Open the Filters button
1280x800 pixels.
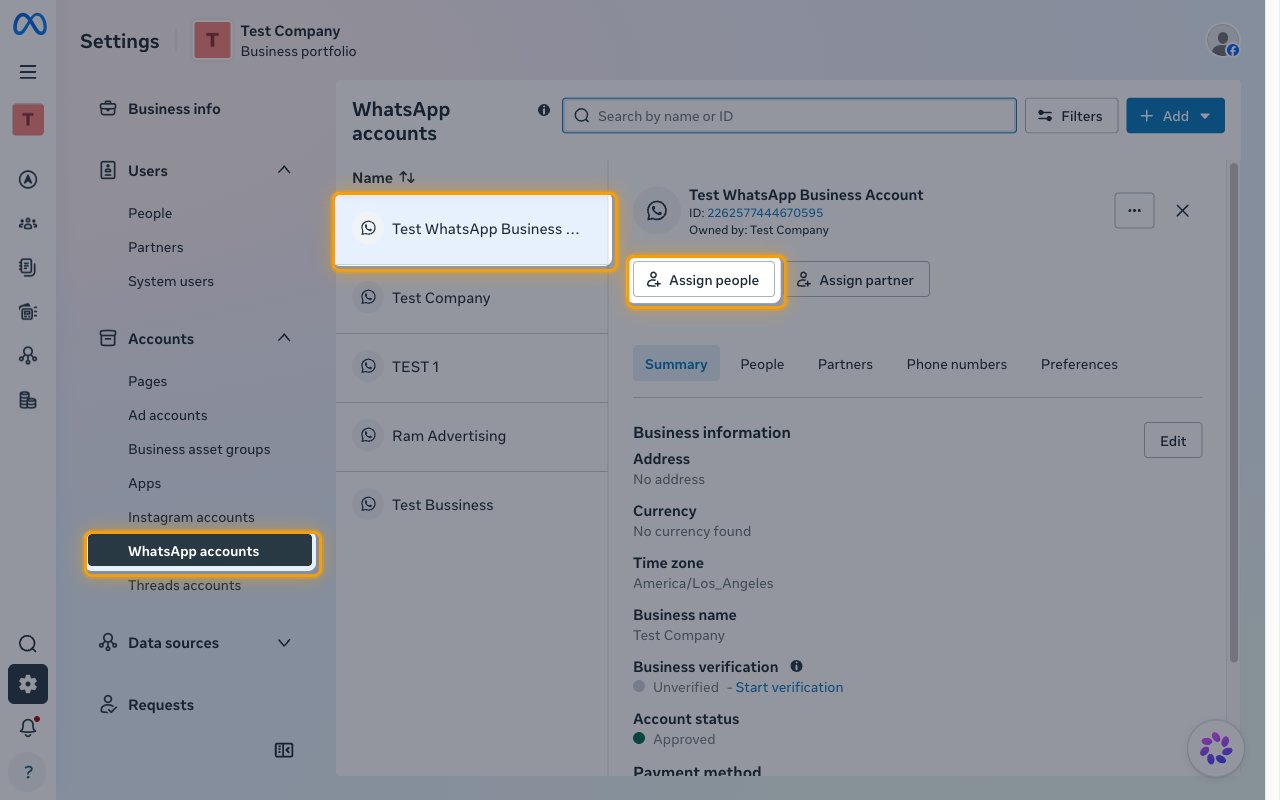click(1071, 116)
